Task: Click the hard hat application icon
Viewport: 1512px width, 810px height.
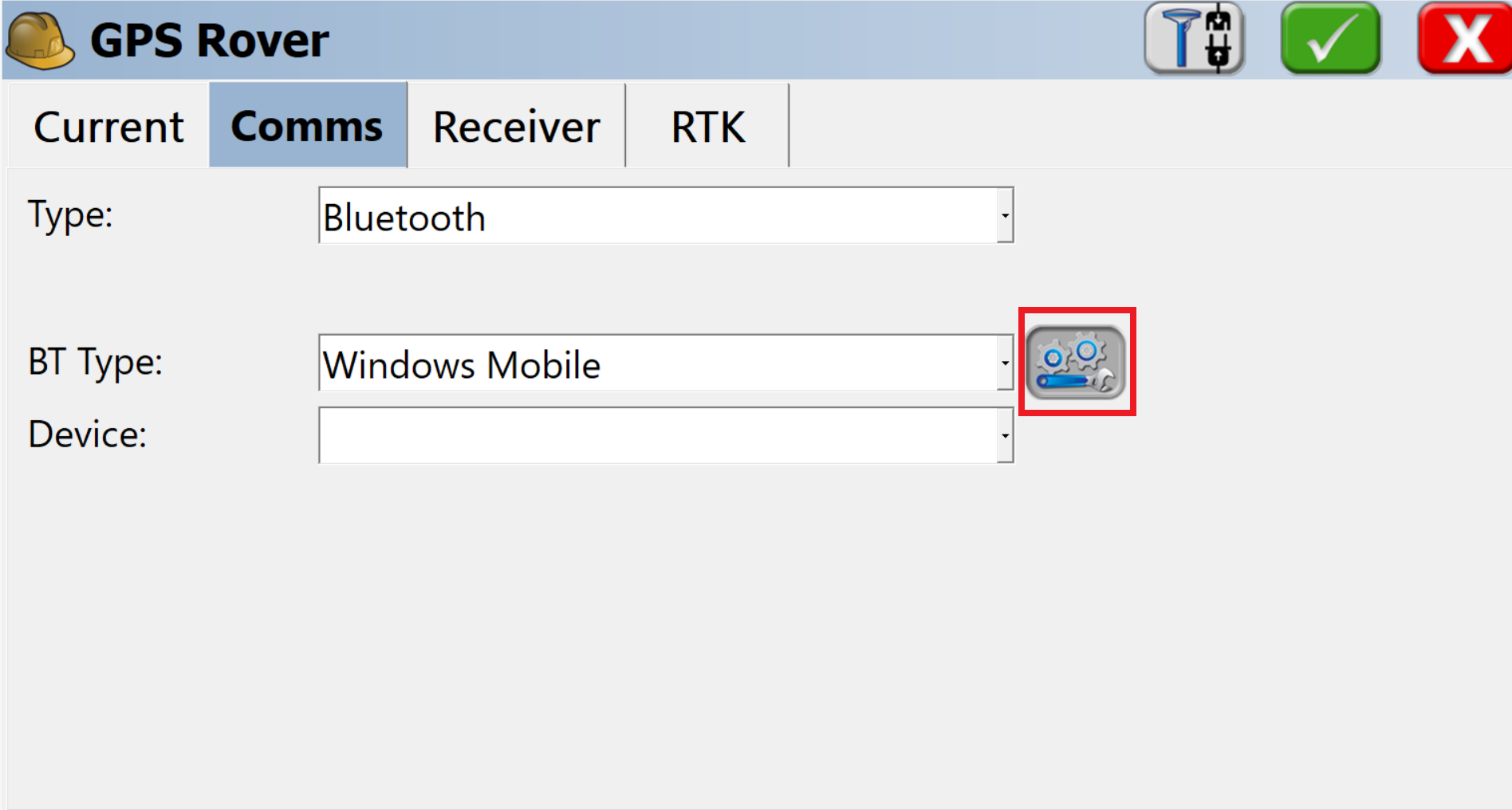Action: tap(40, 41)
